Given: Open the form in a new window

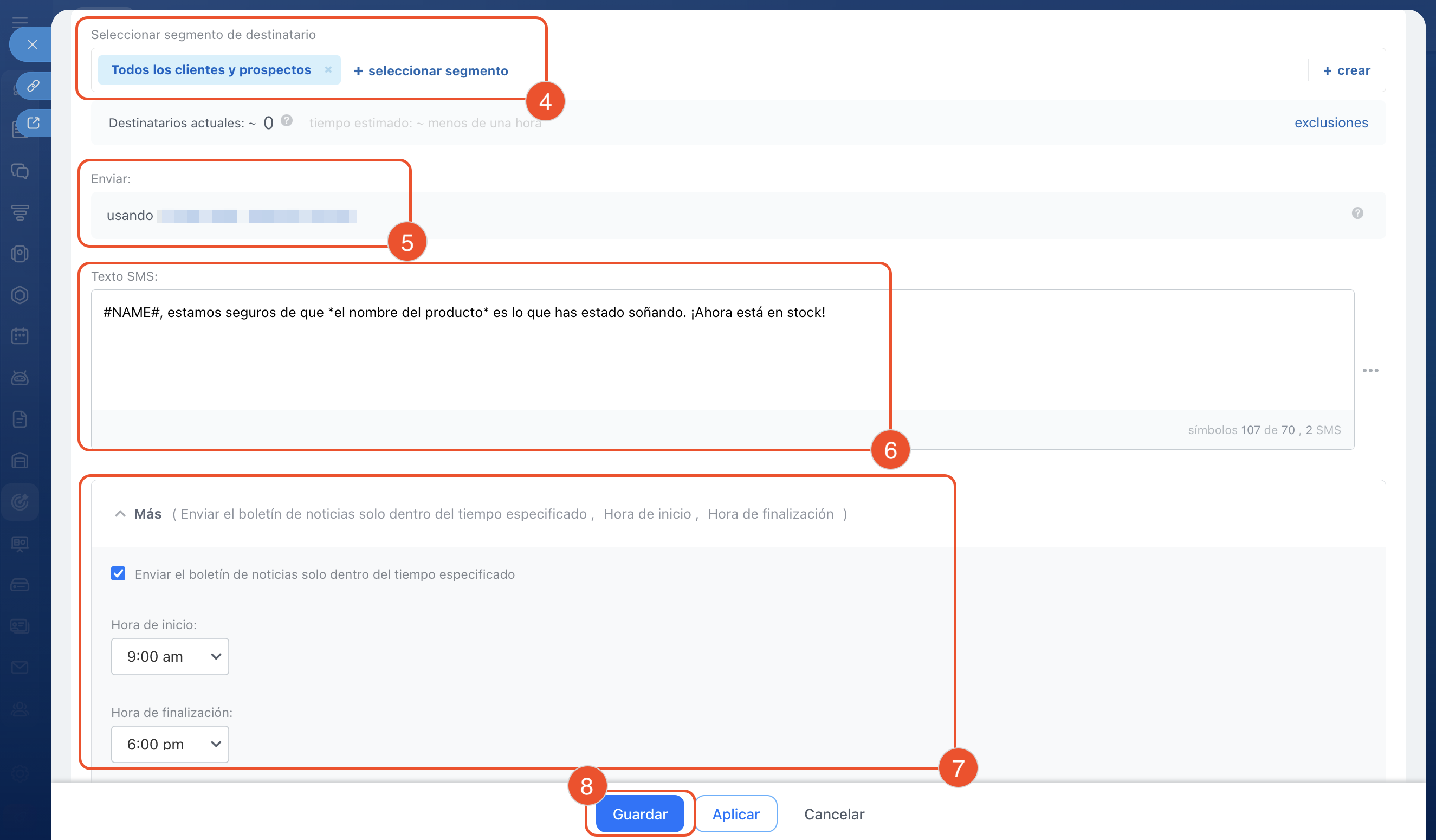Looking at the screenshot, I should tap(34, 122).
